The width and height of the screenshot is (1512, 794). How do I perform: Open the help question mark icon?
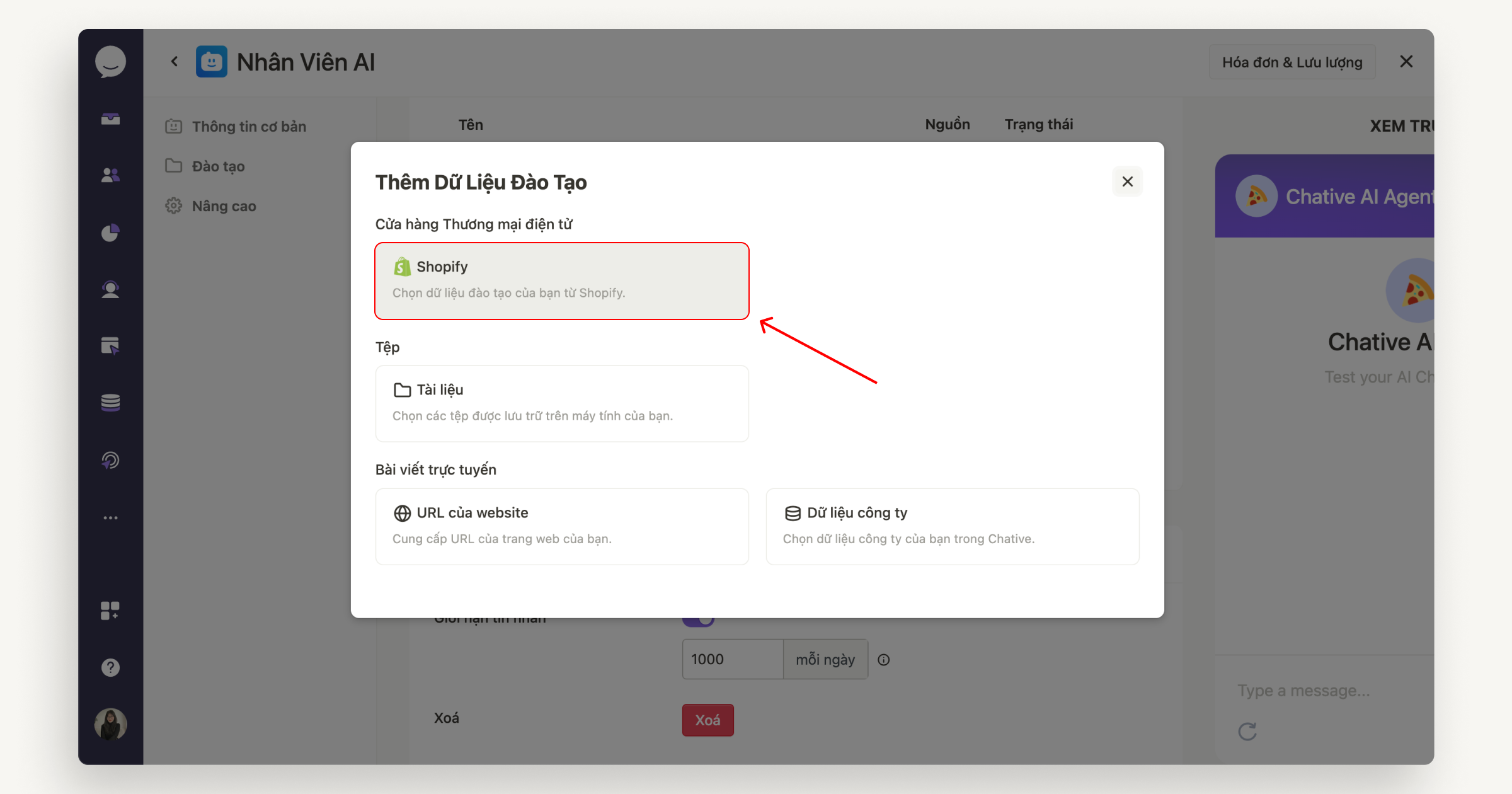(110, 667)
